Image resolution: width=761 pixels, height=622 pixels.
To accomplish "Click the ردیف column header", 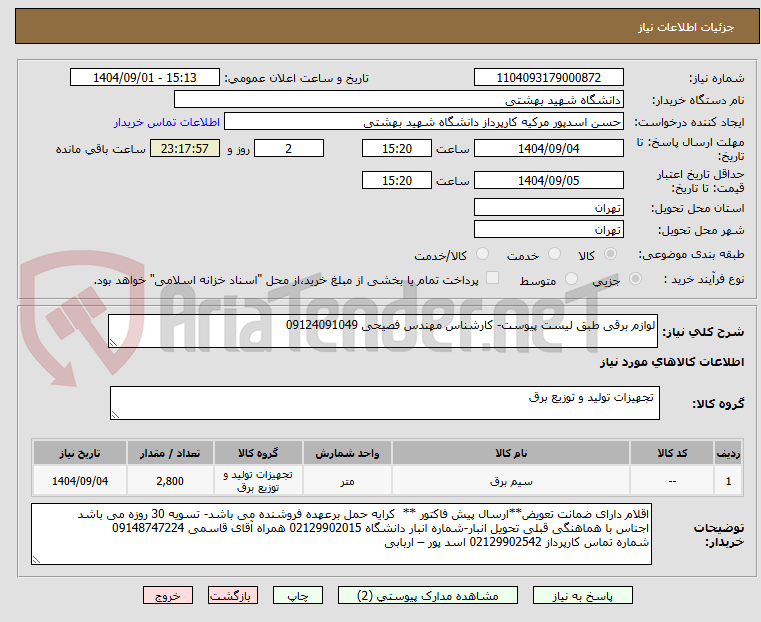I will click(x=728, y=453).
